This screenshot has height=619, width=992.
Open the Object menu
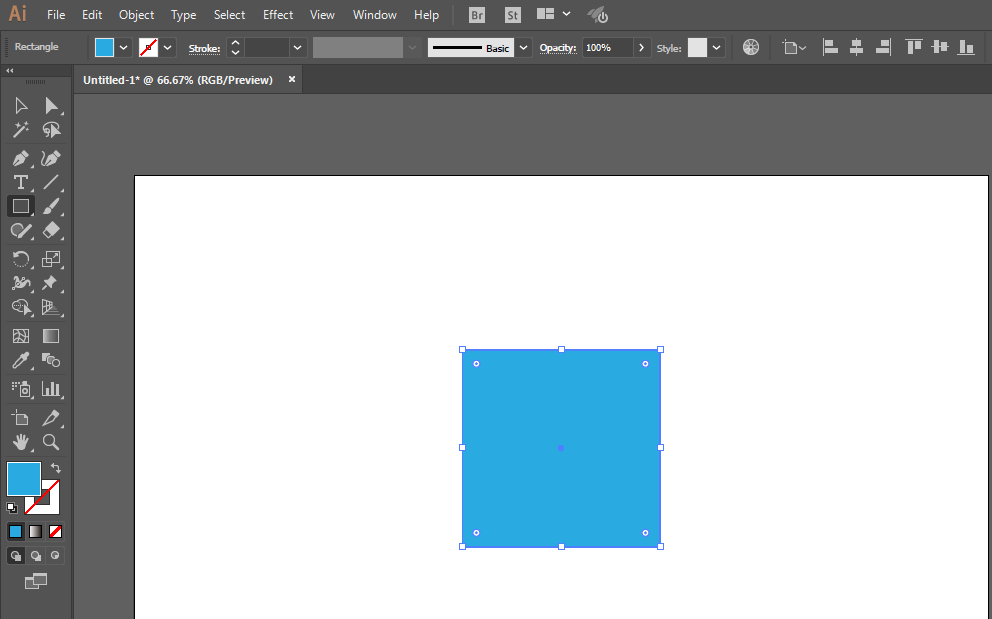136,15
